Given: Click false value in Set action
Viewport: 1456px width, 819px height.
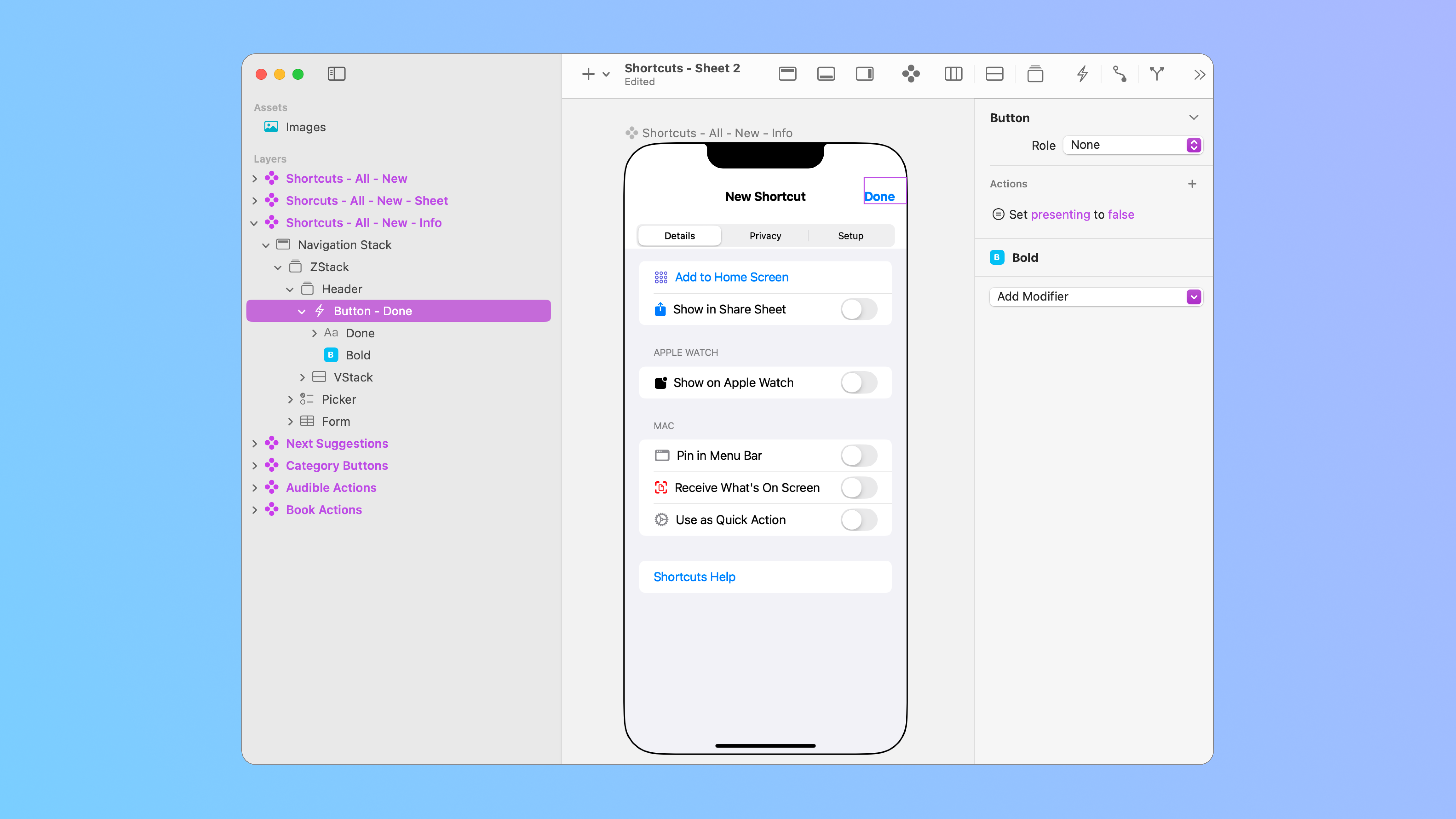Looking at the screenshot, I should point(1121,215).
